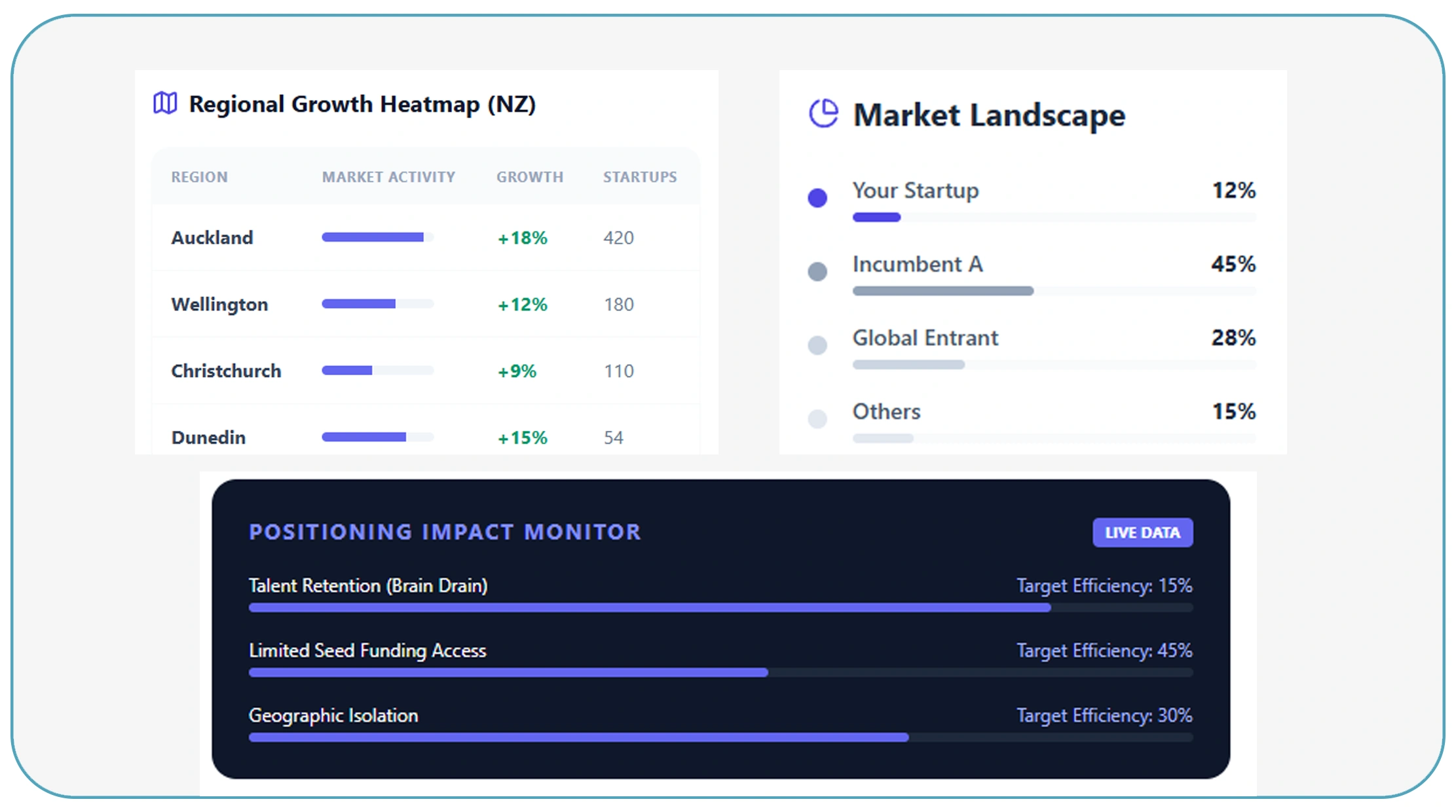Select the Others legend dot
This screenshot has width=1456, height=812.
817,418
